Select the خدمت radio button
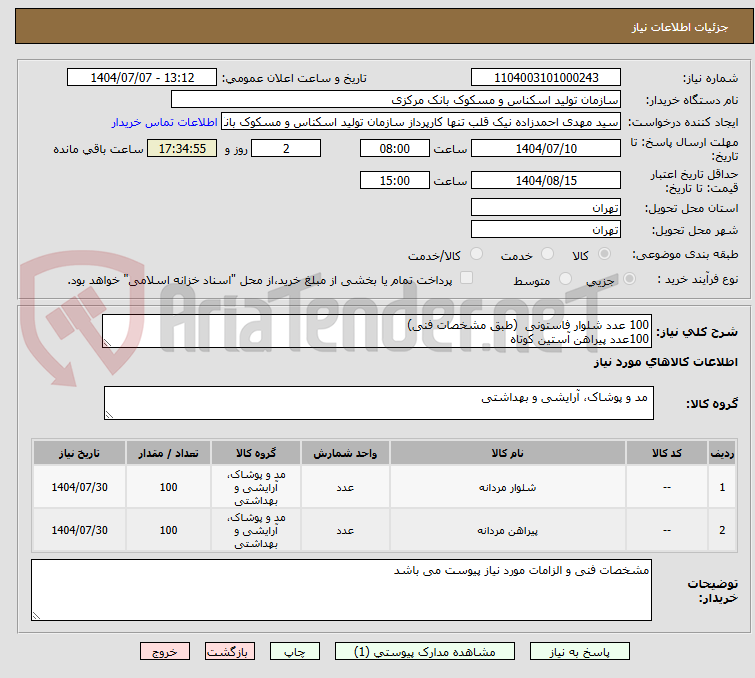Screen dimensions: 755x678 click(x=547, y=254)
